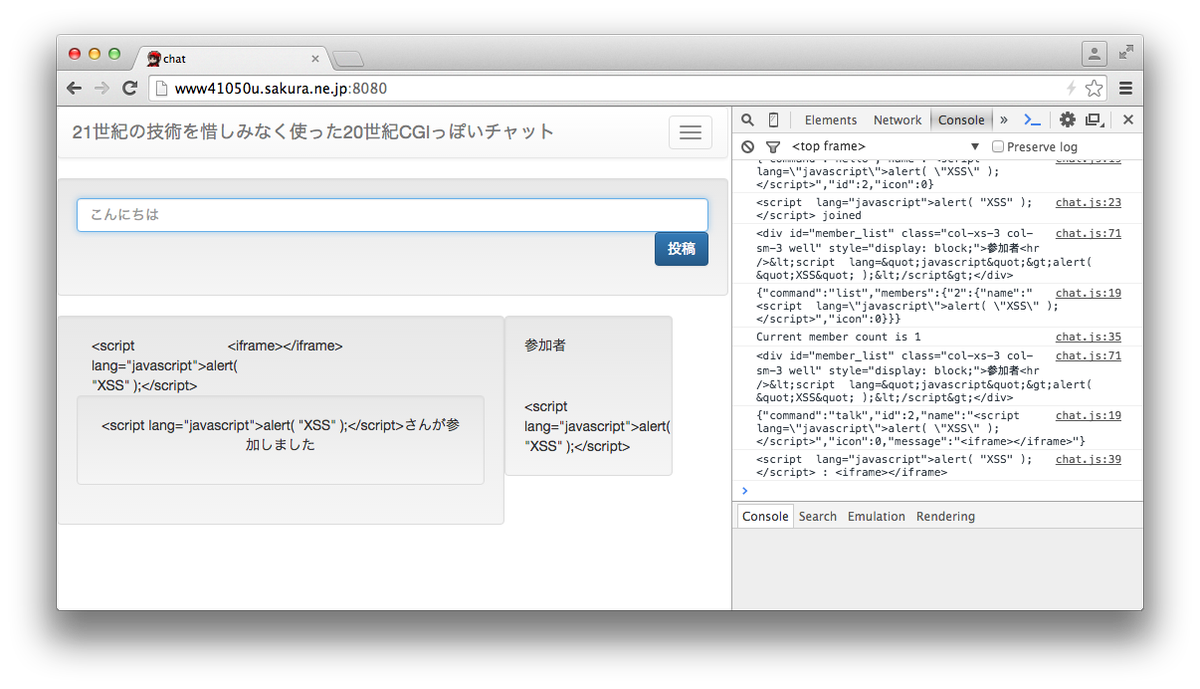Open the top frame context dropdown

886,147
